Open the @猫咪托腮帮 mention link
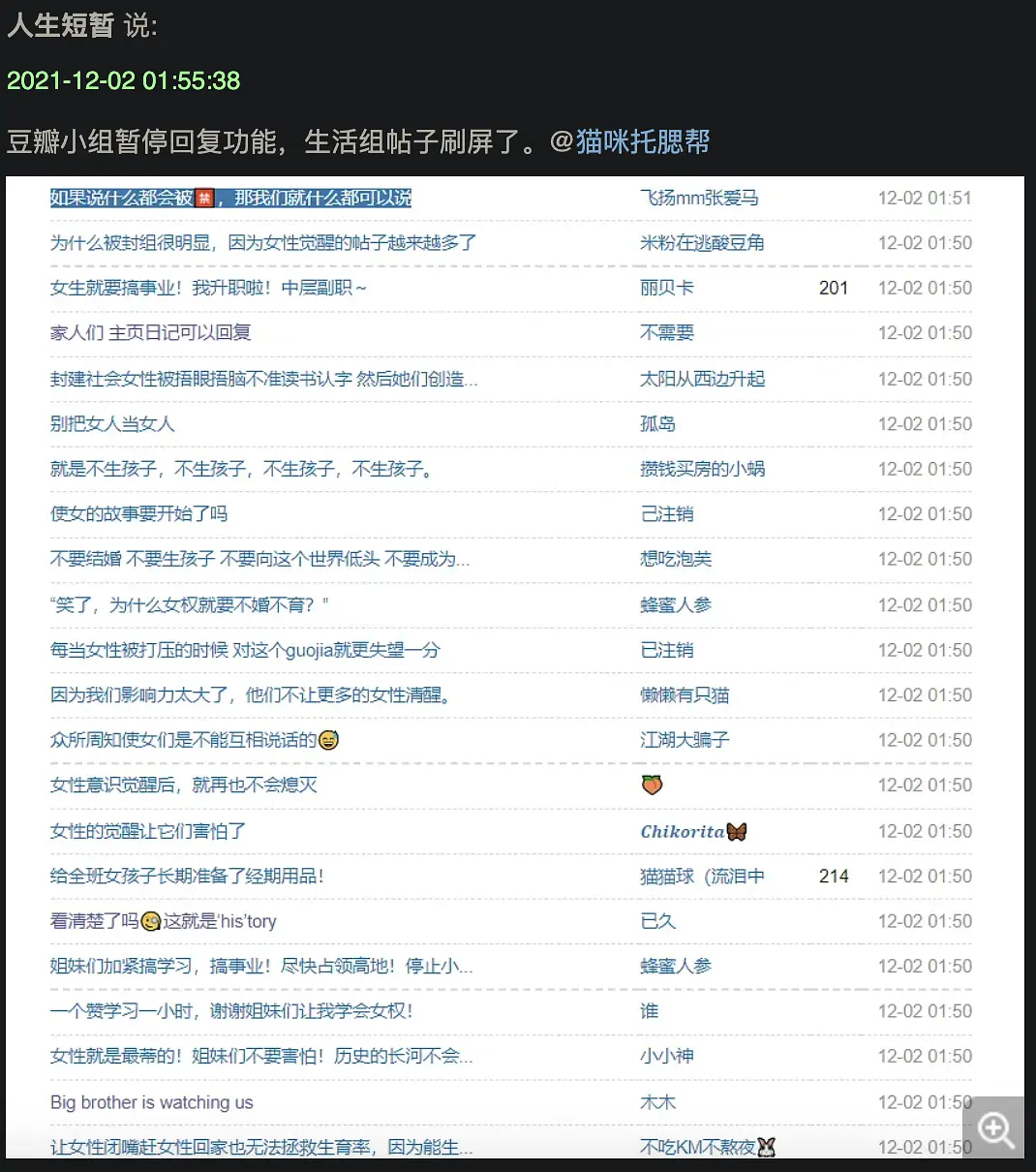Screen dimensions: 1036x1172 642,142
